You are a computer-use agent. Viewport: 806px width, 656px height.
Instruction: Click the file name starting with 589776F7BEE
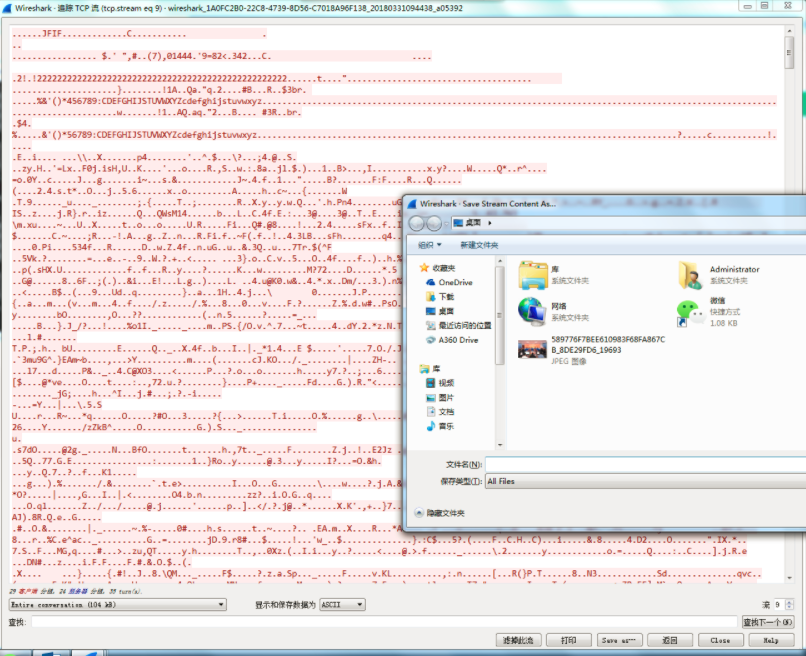(x=608, y=344)
